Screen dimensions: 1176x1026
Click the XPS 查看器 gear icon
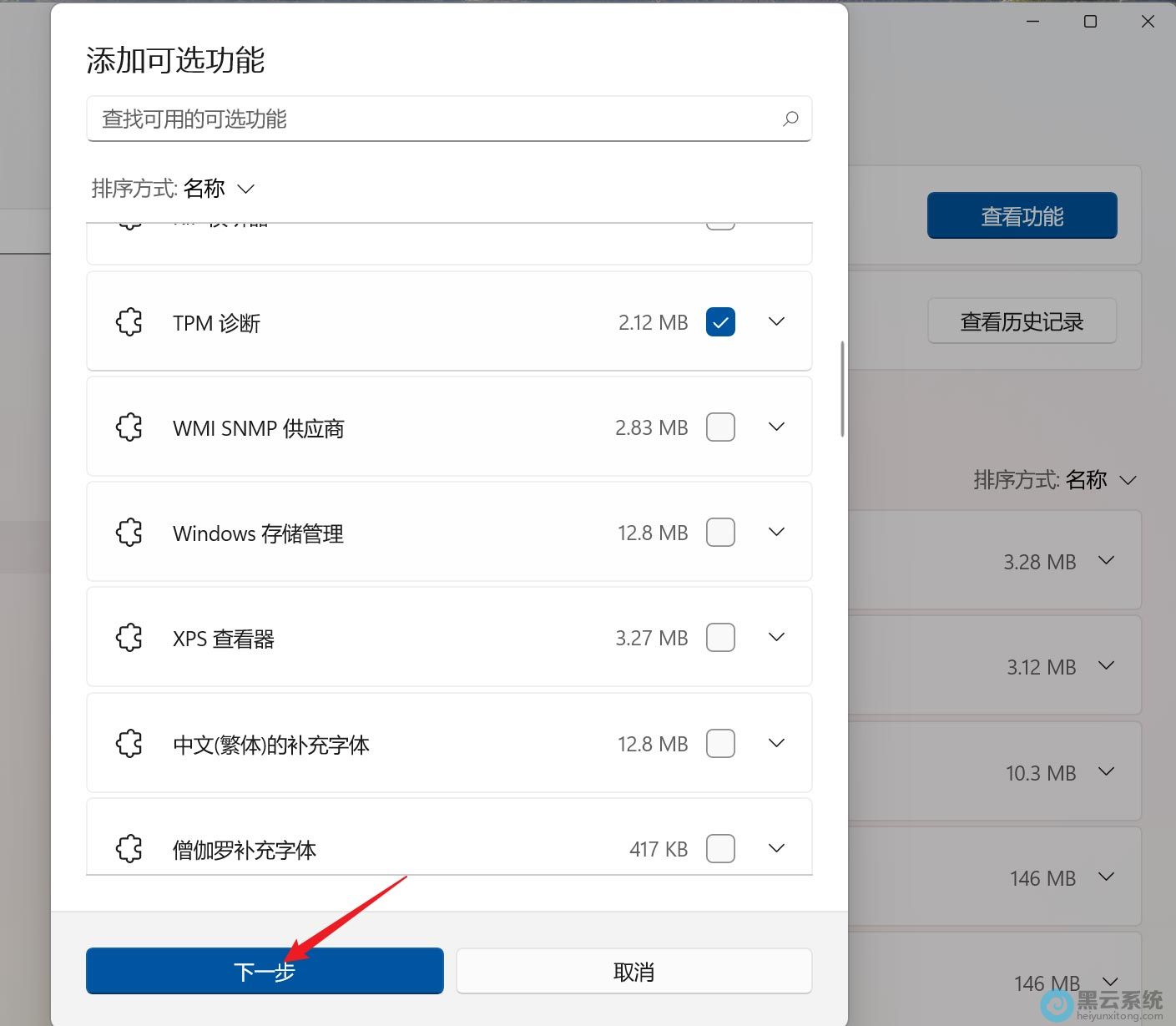coord(129,637)
